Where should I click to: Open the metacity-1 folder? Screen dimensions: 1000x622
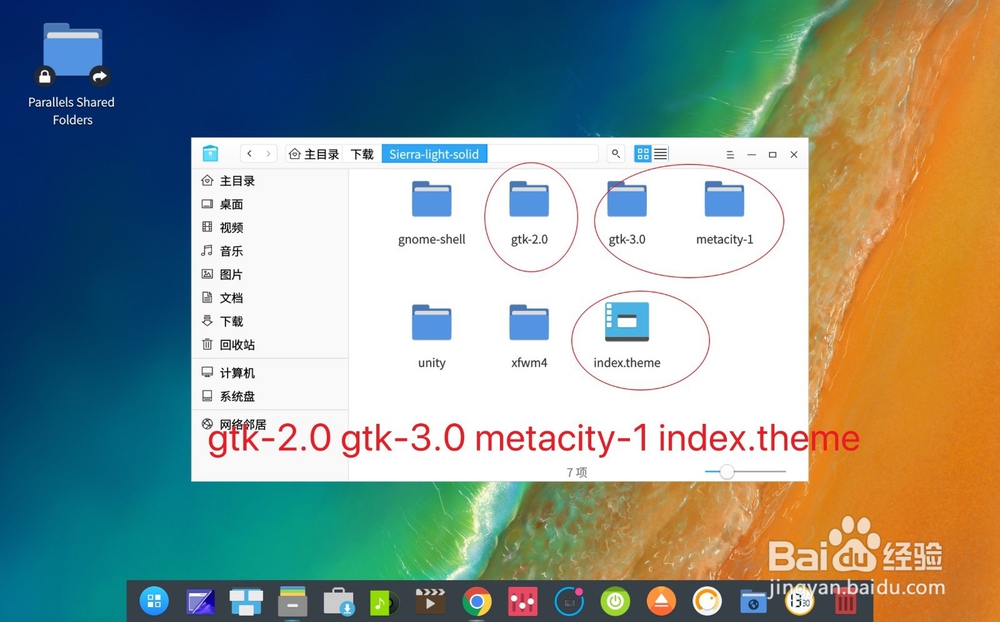click(x=726, y=199)
